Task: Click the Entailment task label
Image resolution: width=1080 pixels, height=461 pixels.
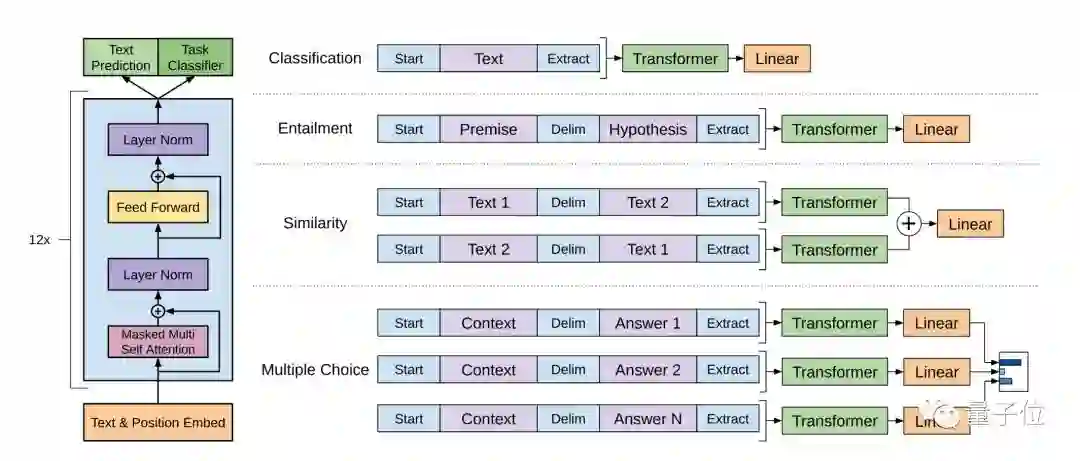Action: point(315,128)
